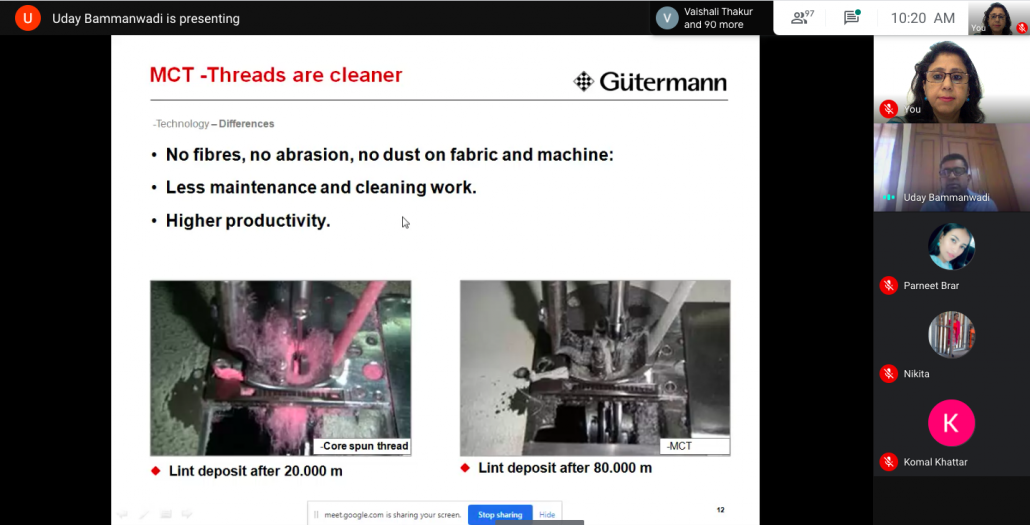Click your self-view thumbnail in top bar
1030x525 pixels.
point(998,18)
